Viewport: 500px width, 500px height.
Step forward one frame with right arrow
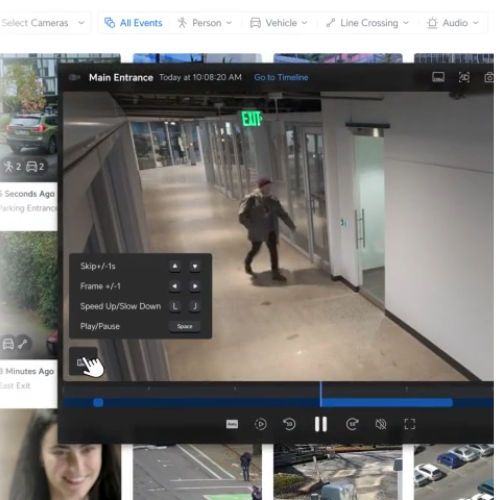point(195,286)
